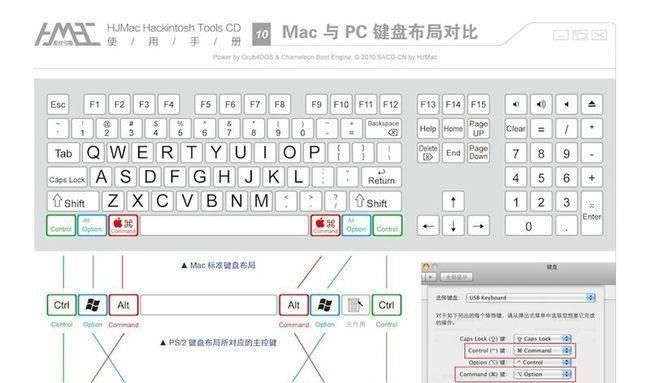Click the left green Control key on Mac keyboard
The width and height of the screenshot is (650, 383).
(61, 225)
